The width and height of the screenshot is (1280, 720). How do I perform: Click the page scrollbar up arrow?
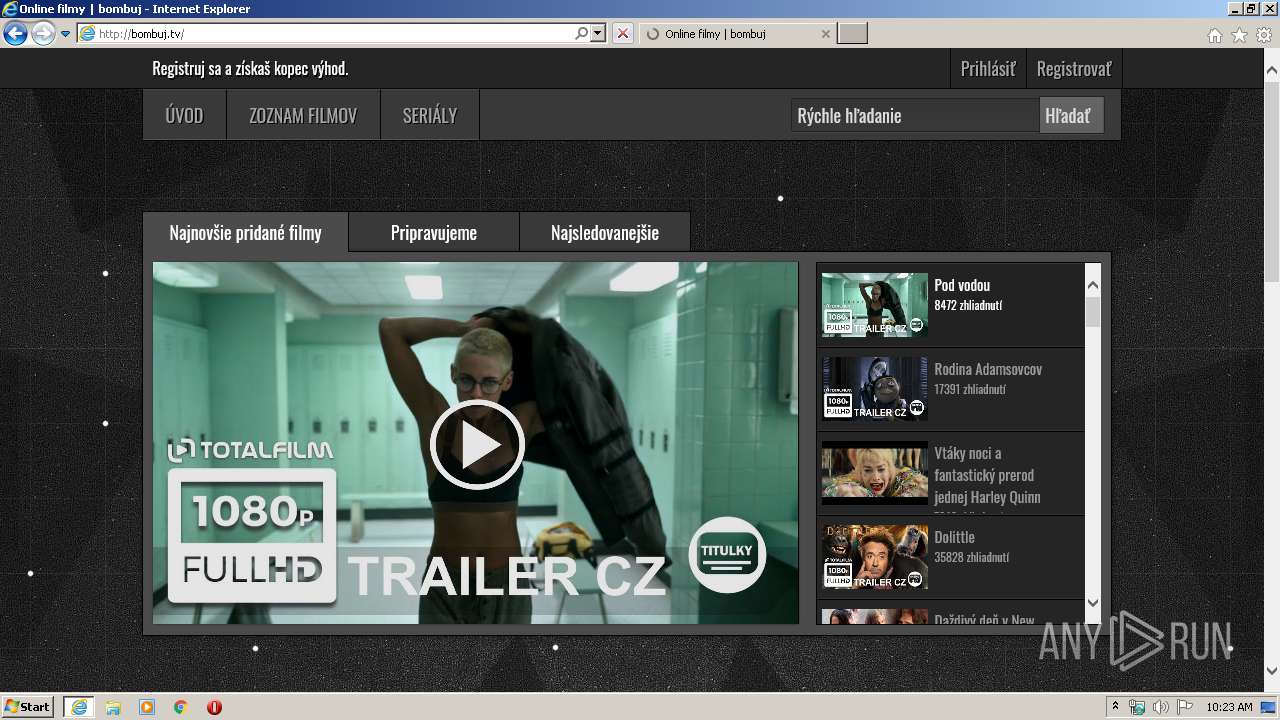pyautogui.click(x=1272, y=70)
